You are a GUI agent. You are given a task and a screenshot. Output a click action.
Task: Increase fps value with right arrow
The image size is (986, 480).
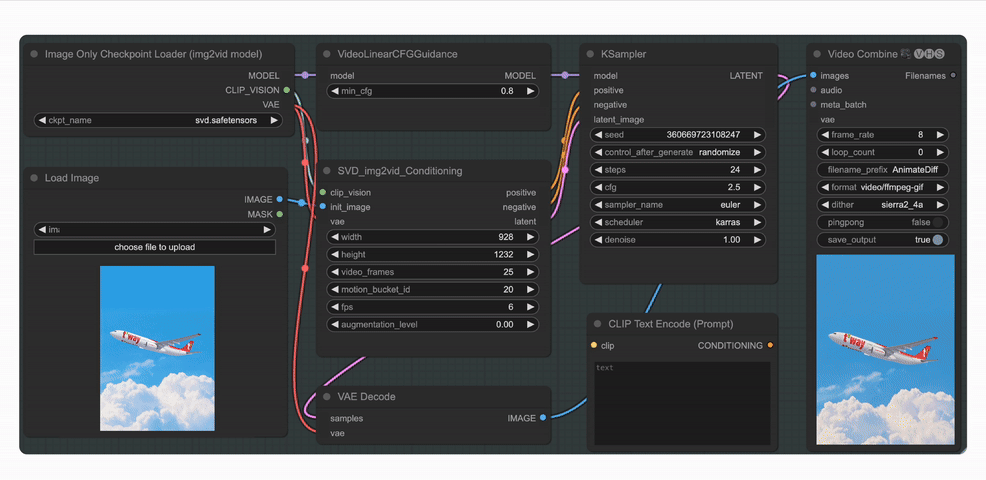coord(531,307)
